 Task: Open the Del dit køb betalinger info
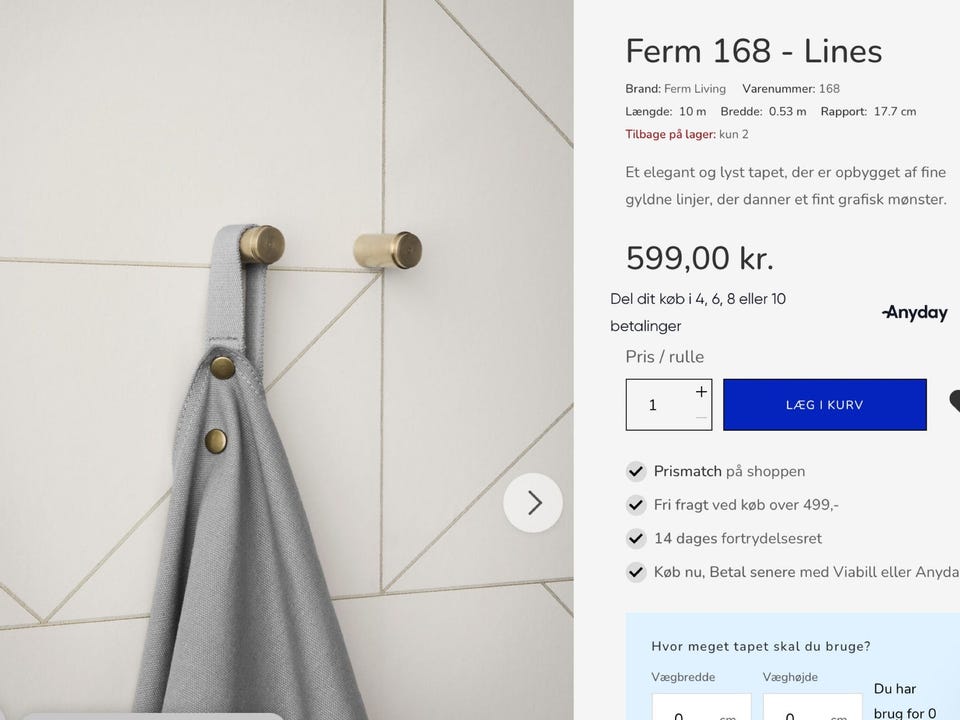698,312
